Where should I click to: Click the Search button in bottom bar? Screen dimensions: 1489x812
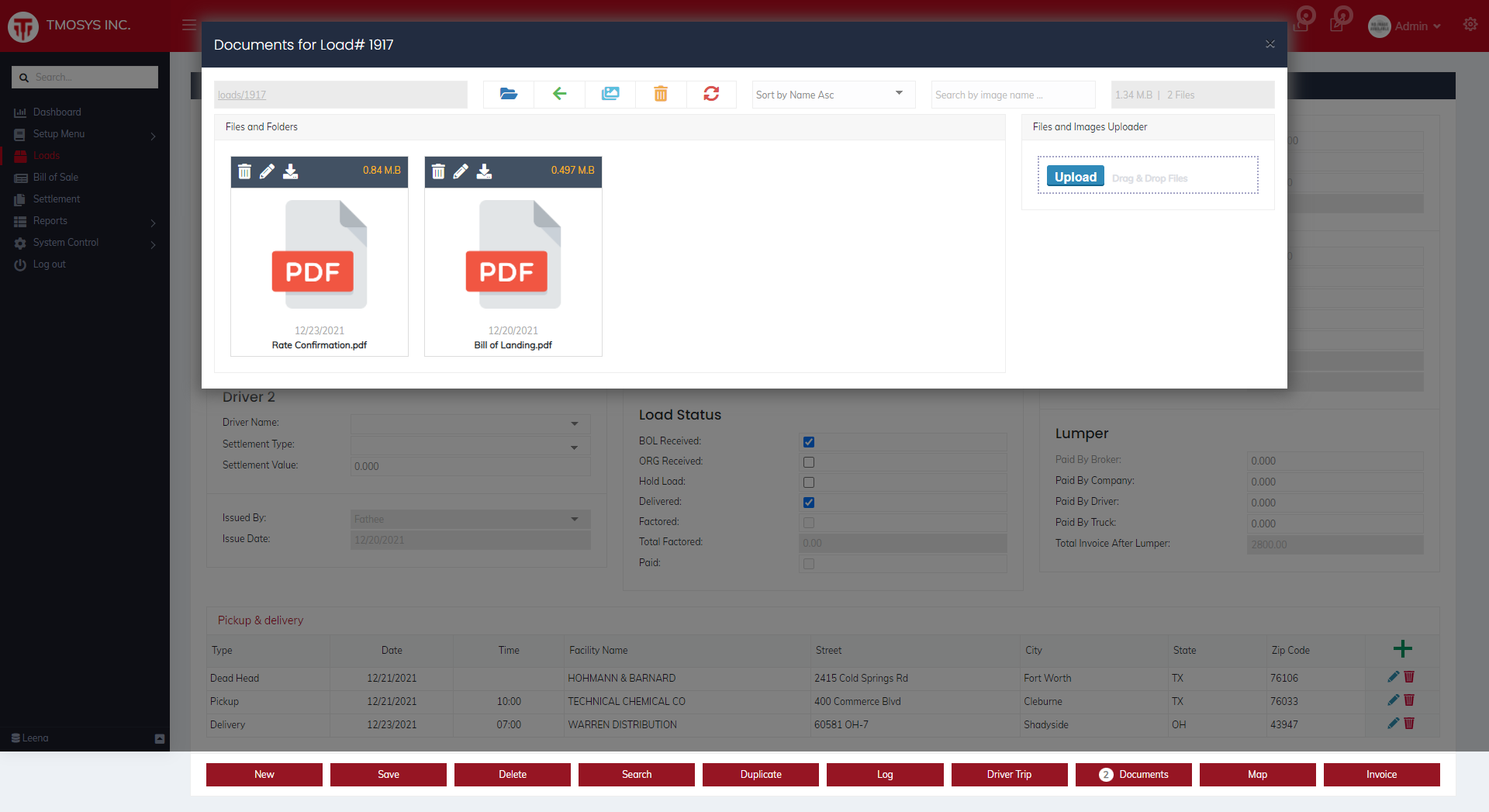pyautogui.click(x=637, y=774)
